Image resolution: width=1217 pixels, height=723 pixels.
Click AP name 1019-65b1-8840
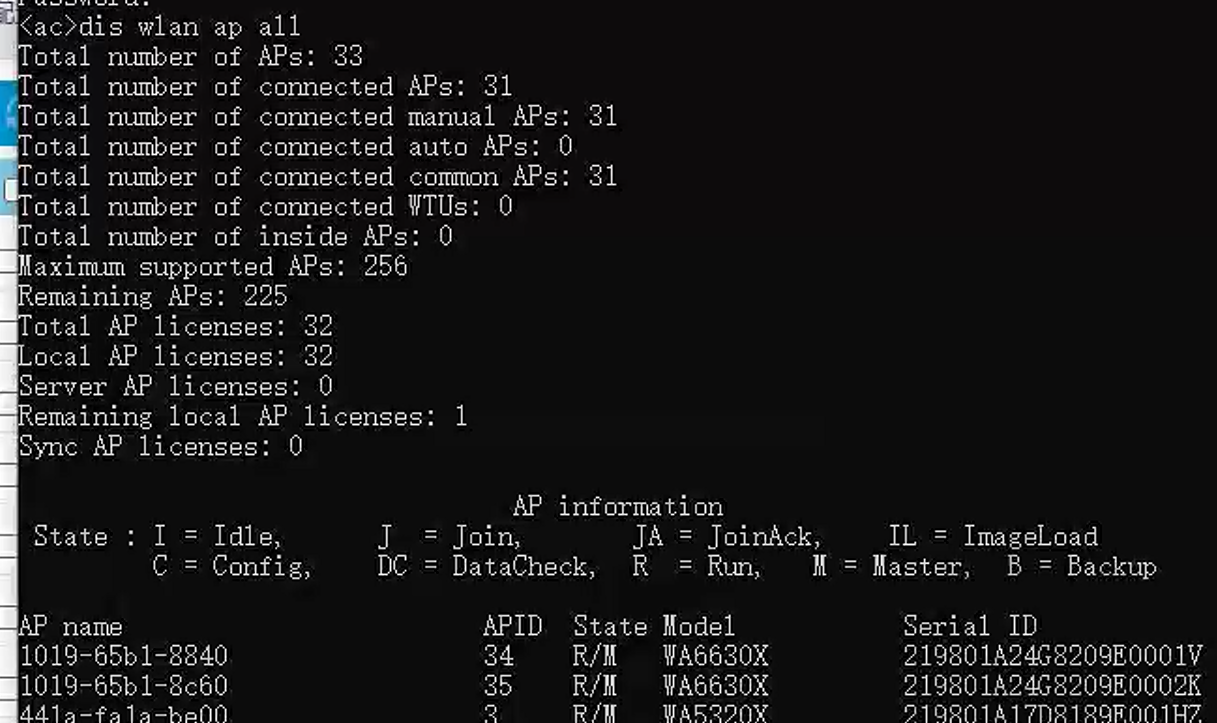[x=123, y=657]
